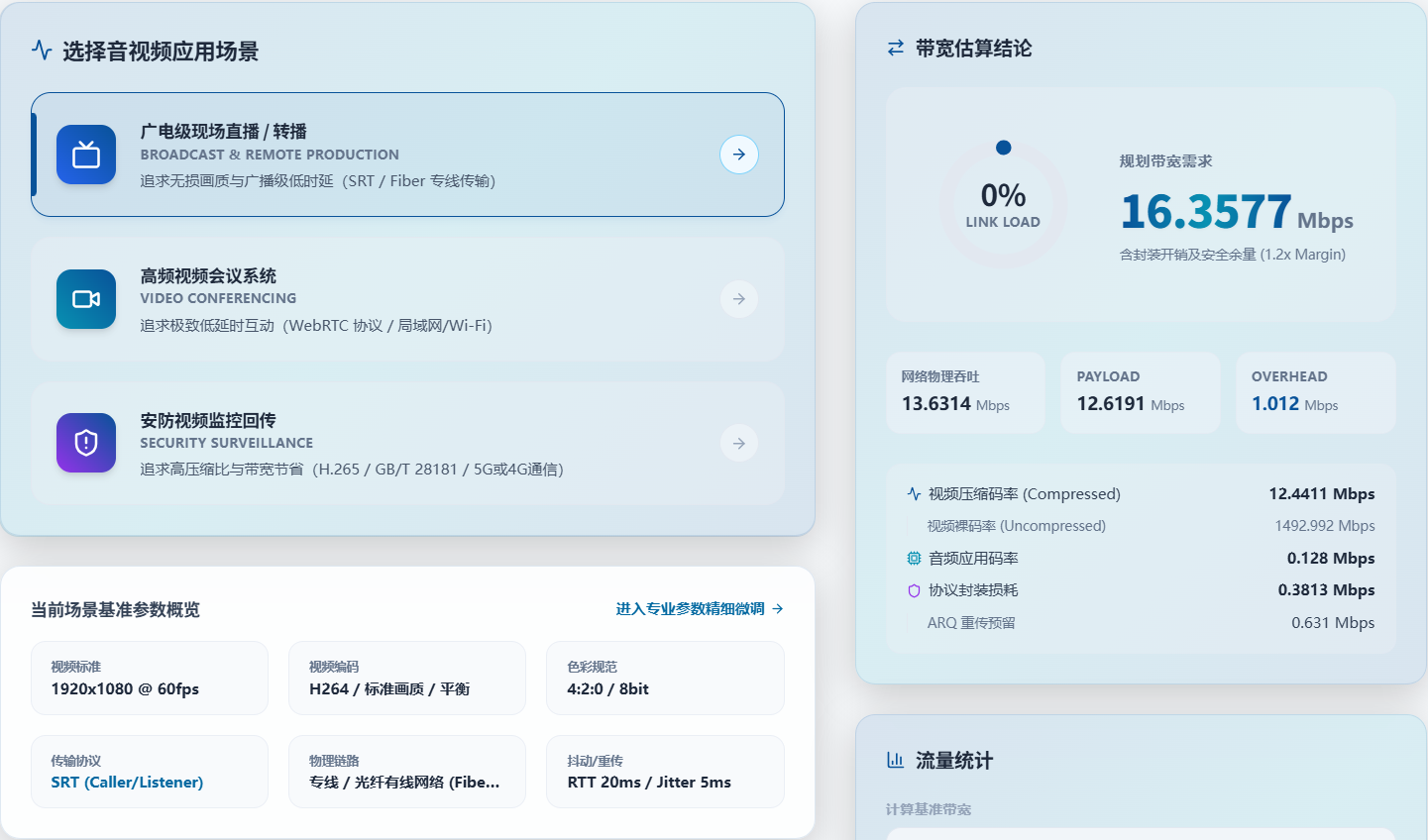
Task: Click the arrow on the 安防视频监控回传 card
Action: [739, 443]
